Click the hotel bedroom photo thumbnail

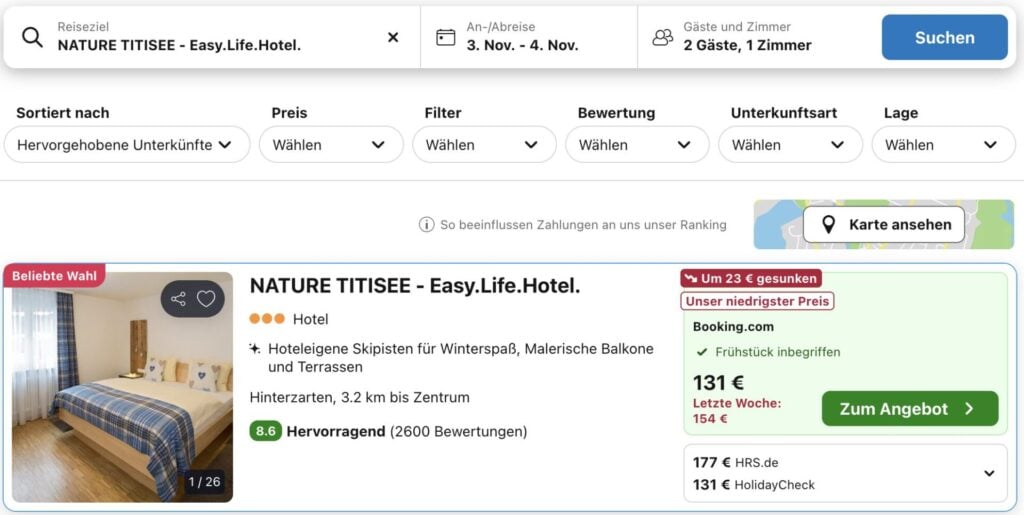(x=122, y=400)
